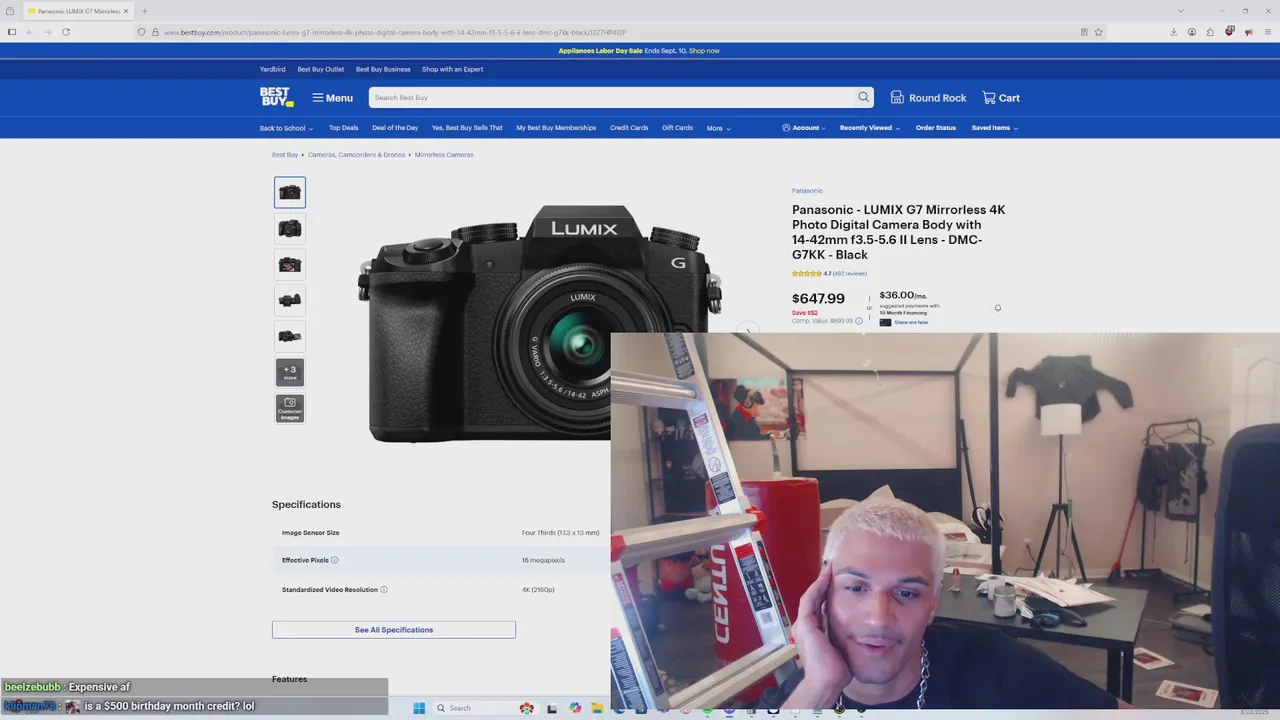The width and height of the screenshot is (1280, 720).
Task: Select fourth camera thumbnail
Action: click(x=290, y=300)
